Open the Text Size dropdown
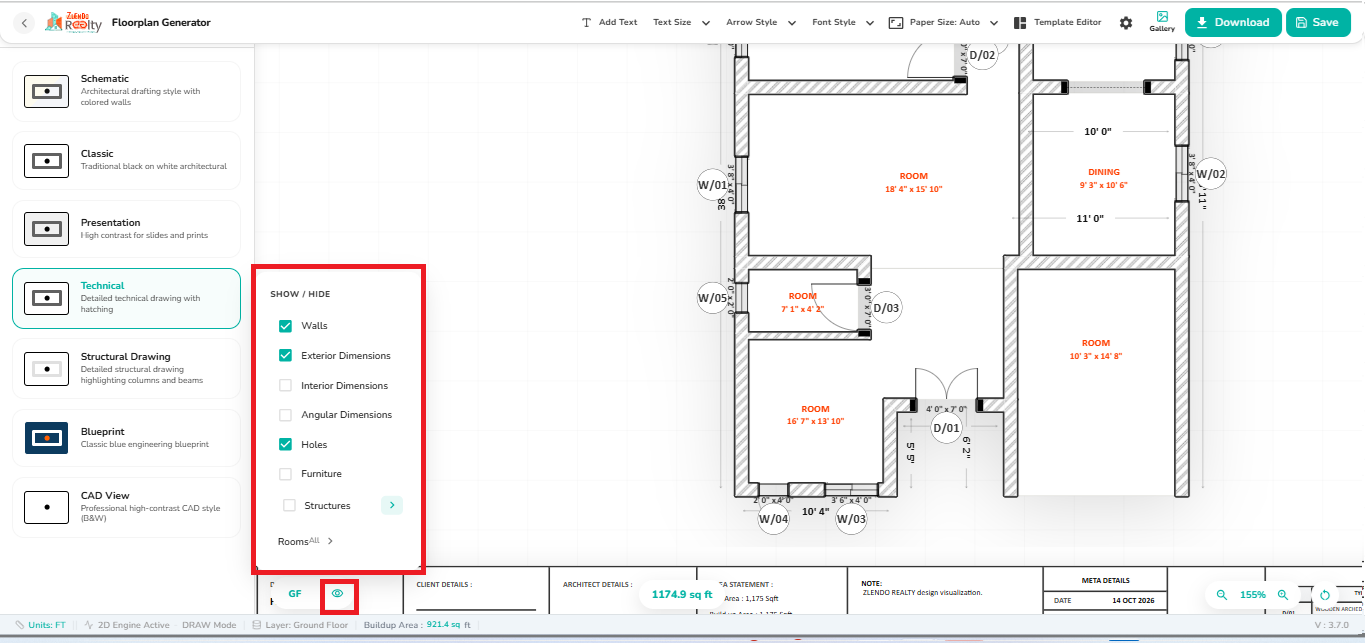Screen dimensions: 1365x643 [x=681, y=22]
